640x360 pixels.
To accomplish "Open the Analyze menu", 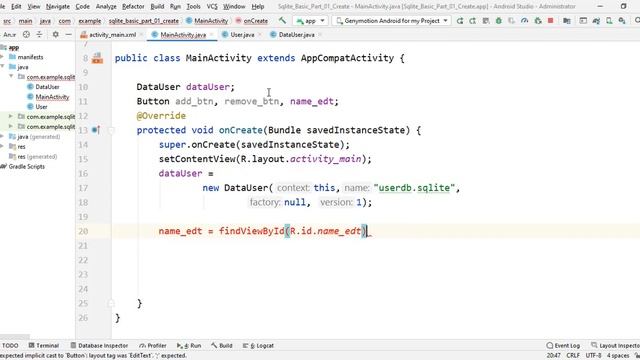I will click(x=106, y=7).
